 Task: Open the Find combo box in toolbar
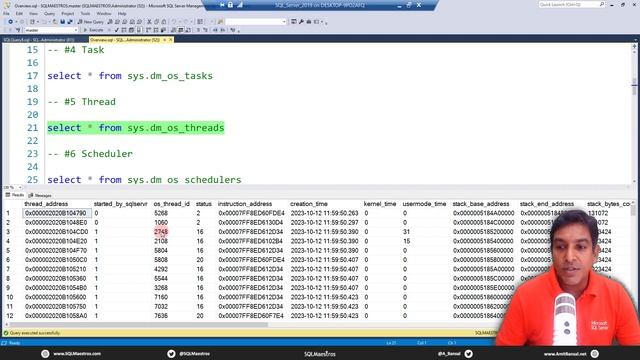point(256,22)
